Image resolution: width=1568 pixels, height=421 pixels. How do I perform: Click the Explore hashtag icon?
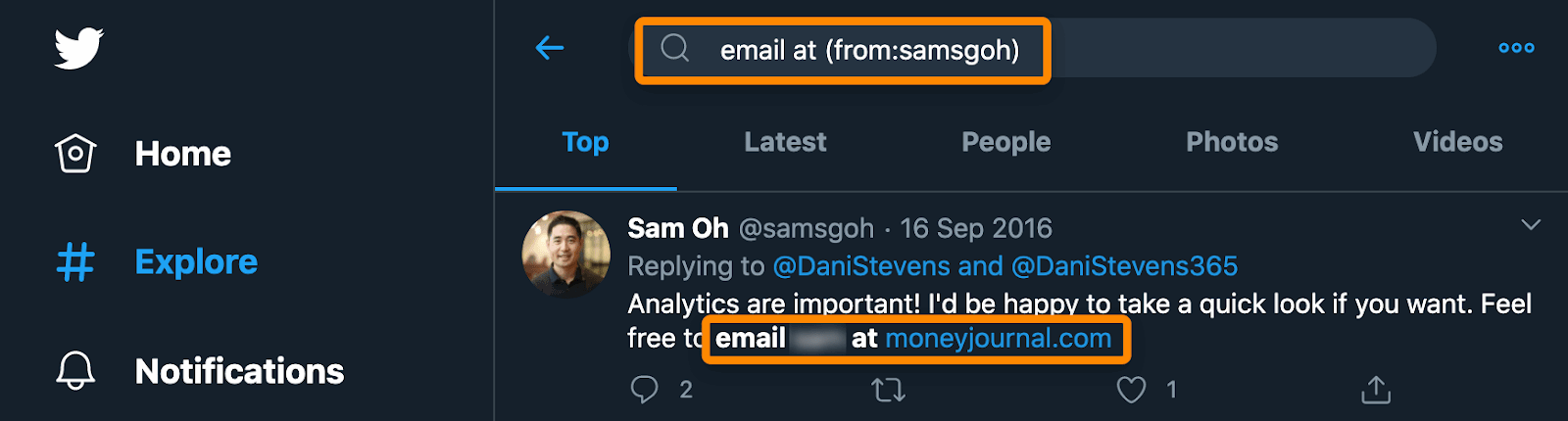click(75, 262)
